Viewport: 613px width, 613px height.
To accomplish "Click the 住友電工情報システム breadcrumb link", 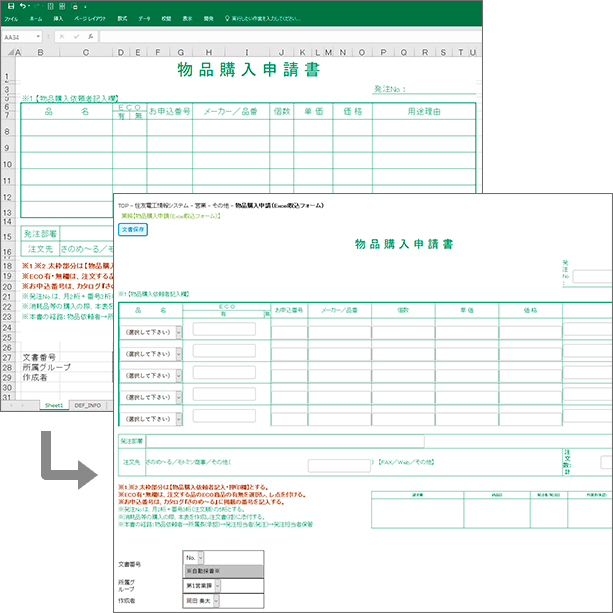I will click(161, 205).
